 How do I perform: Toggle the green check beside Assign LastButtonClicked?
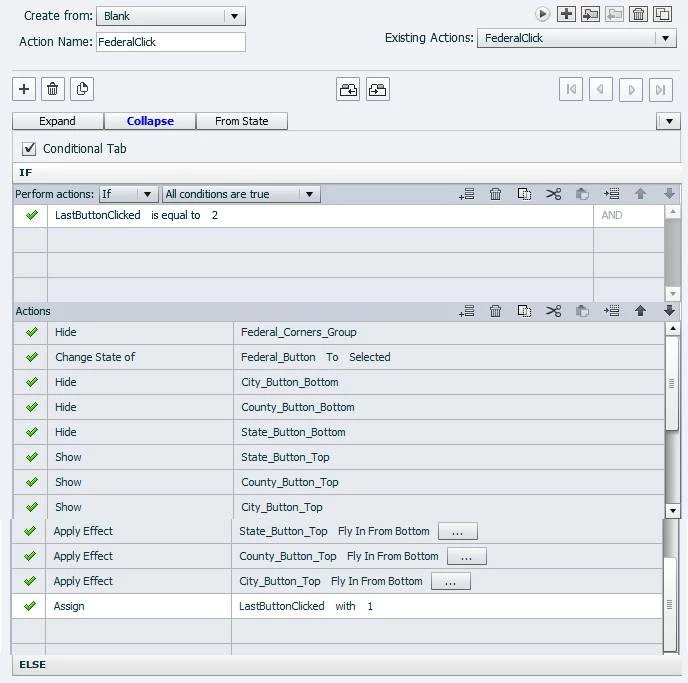point(30,606)
